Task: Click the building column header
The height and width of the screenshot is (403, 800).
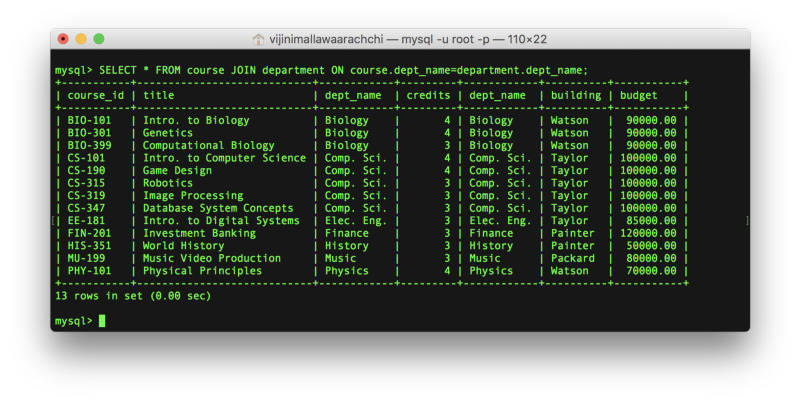Action: (576, 96)
